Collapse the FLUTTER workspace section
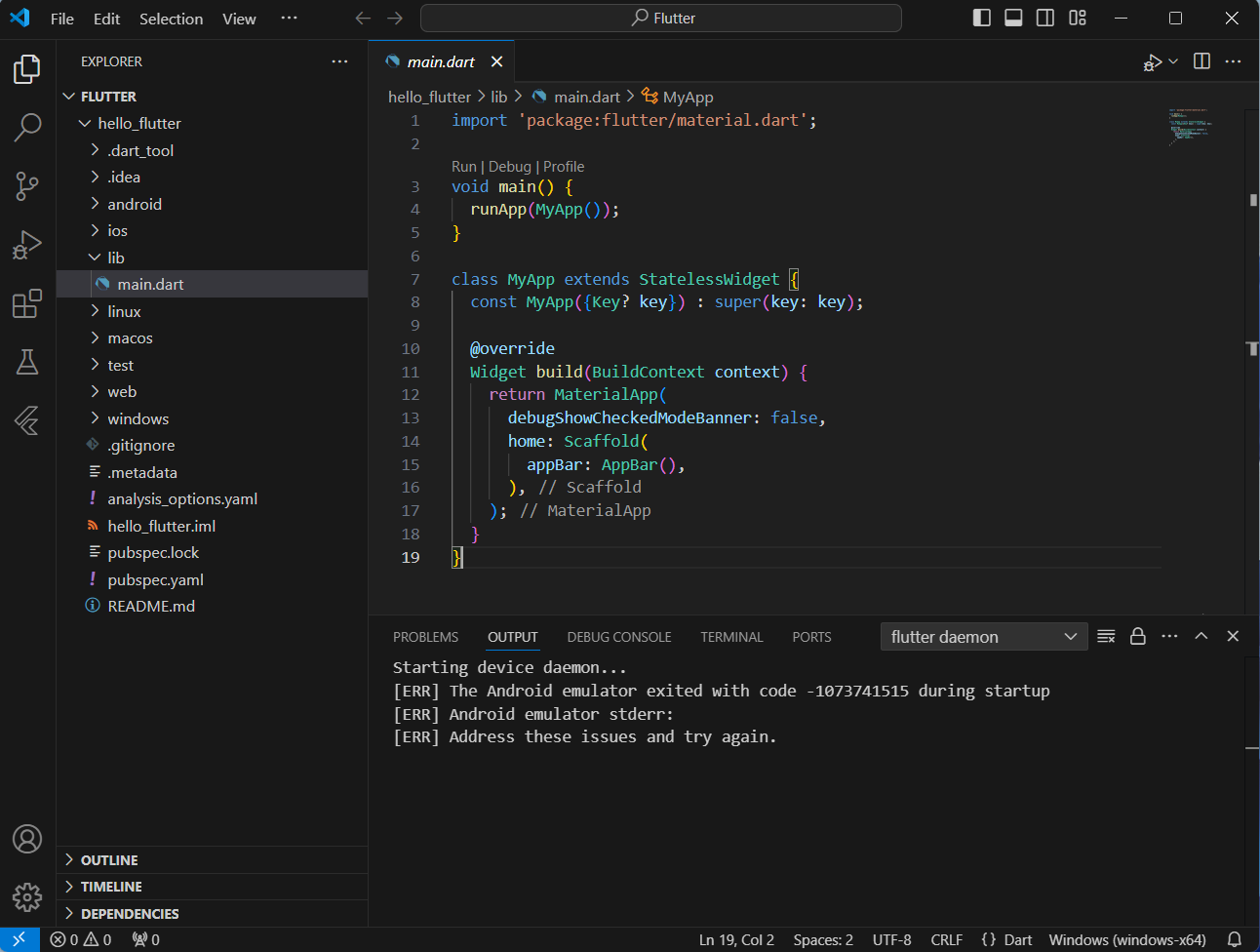The image size is (1260, 952). tap(213, 97)
